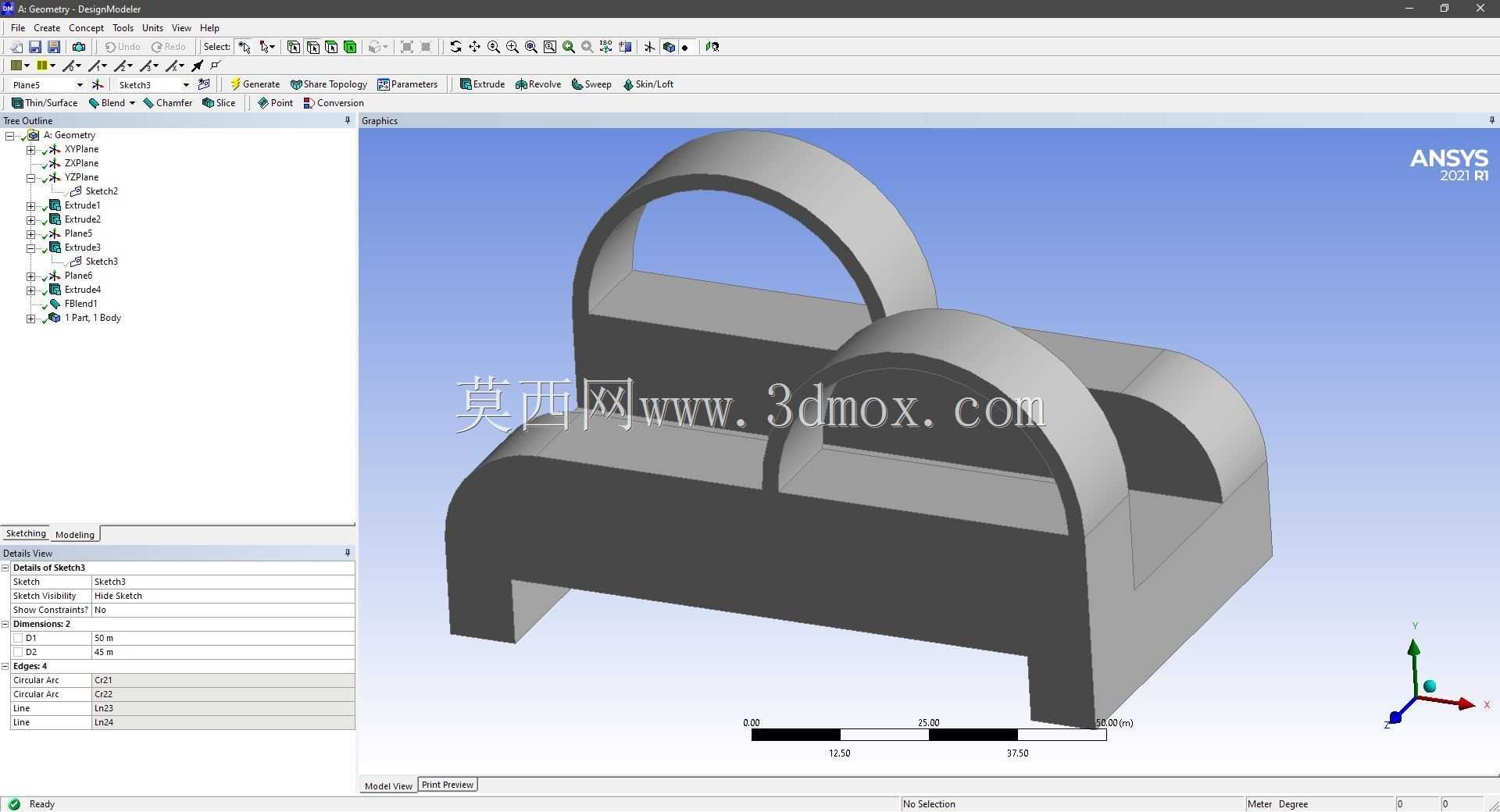The width and height of the screenshot is (1500, 812).
Task: Switch to the Sketching tab
Action: pyautogui.click(x=26, y=534)
